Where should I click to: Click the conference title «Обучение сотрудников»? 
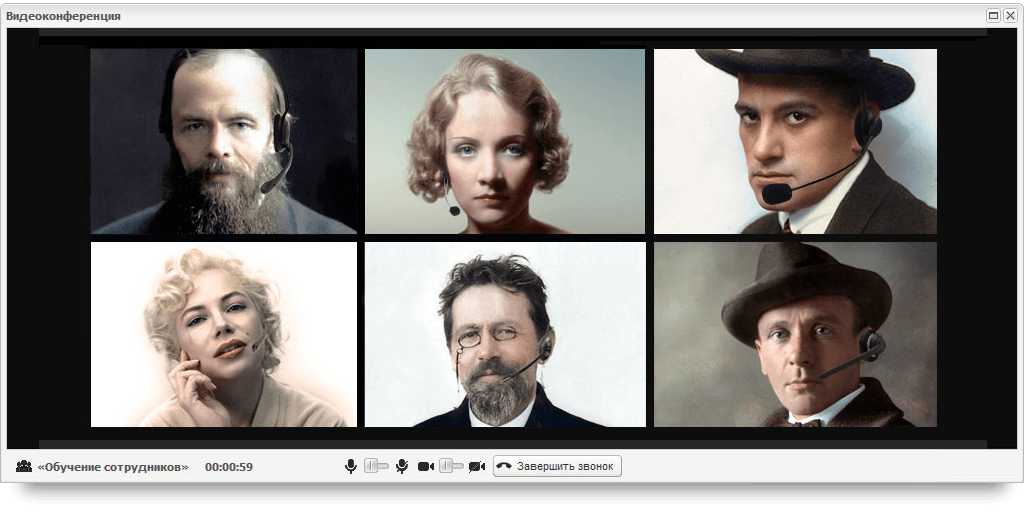coord(113,467)
